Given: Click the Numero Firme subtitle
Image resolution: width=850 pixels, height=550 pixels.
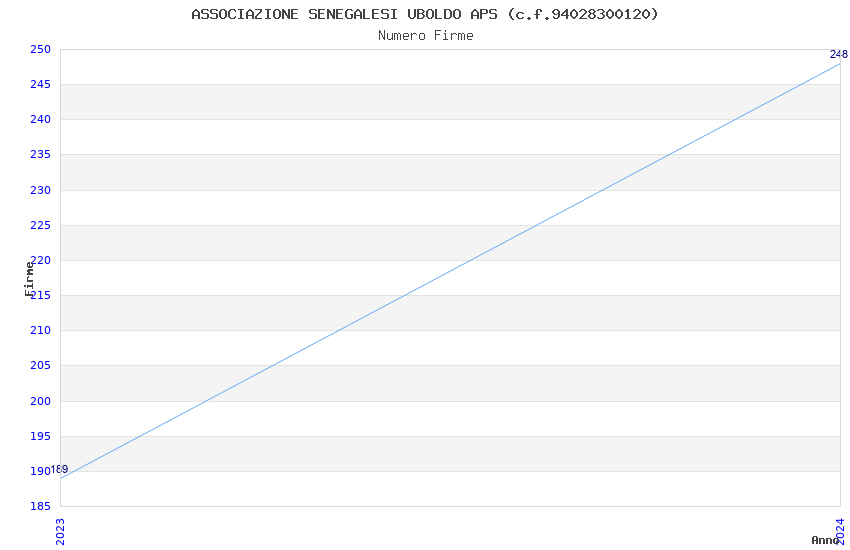Looking at the screenshot, I should pos(426,36).
